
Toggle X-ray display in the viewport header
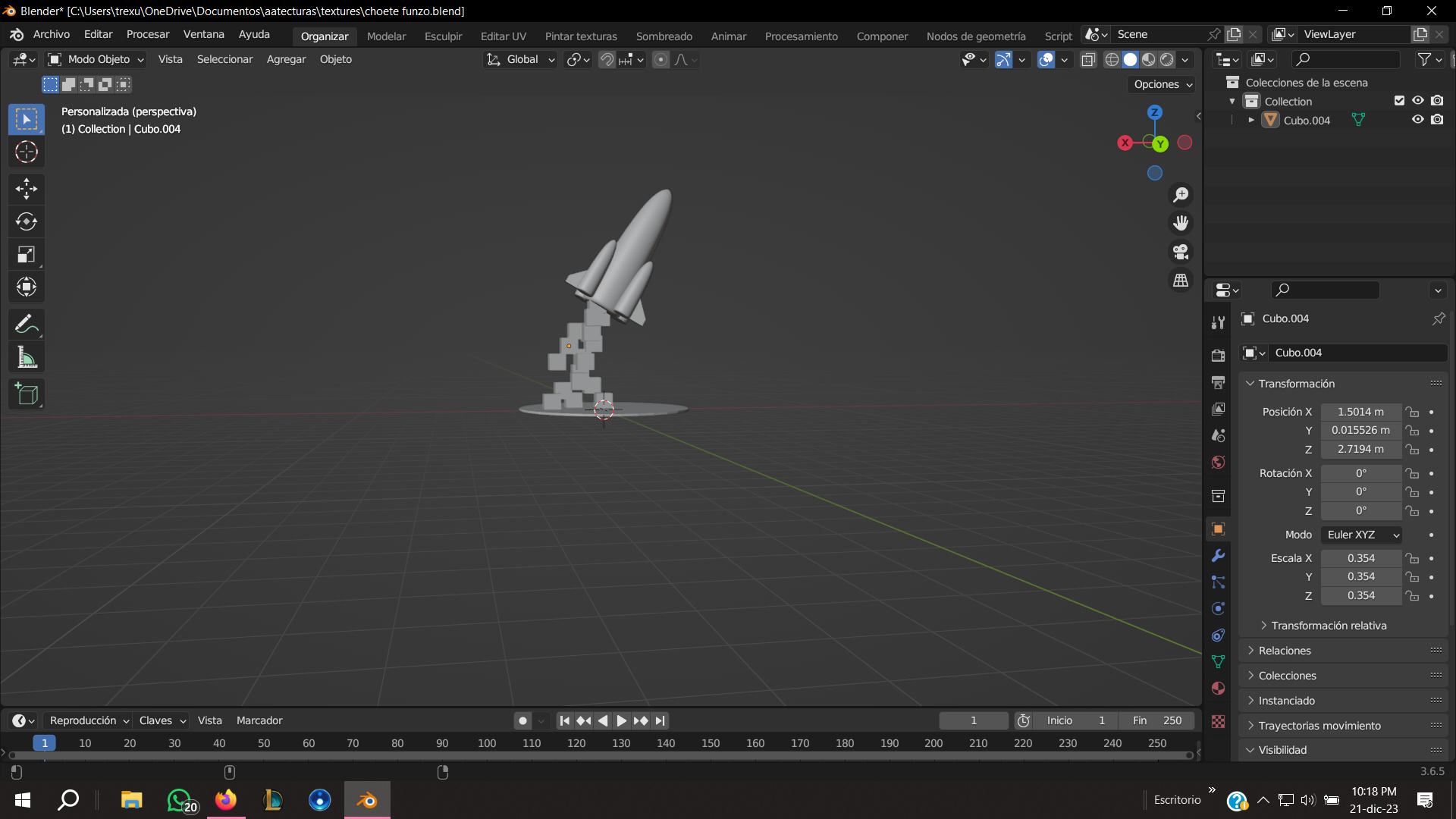tap(1088, 60)
